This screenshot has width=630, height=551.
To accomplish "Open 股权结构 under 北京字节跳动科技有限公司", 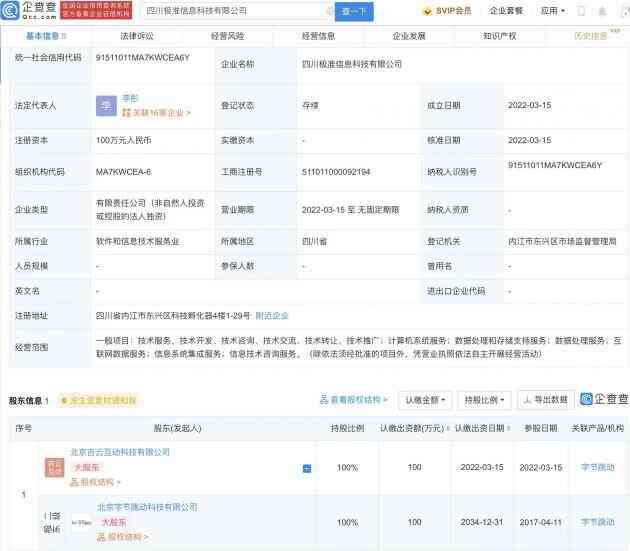I will pos(123,537).
